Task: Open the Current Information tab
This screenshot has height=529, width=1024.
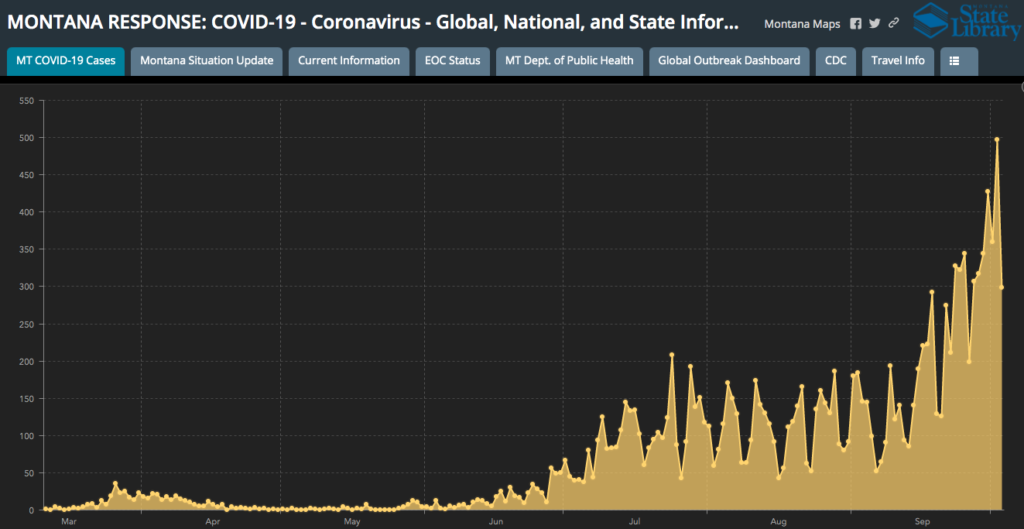Action: 349,61
